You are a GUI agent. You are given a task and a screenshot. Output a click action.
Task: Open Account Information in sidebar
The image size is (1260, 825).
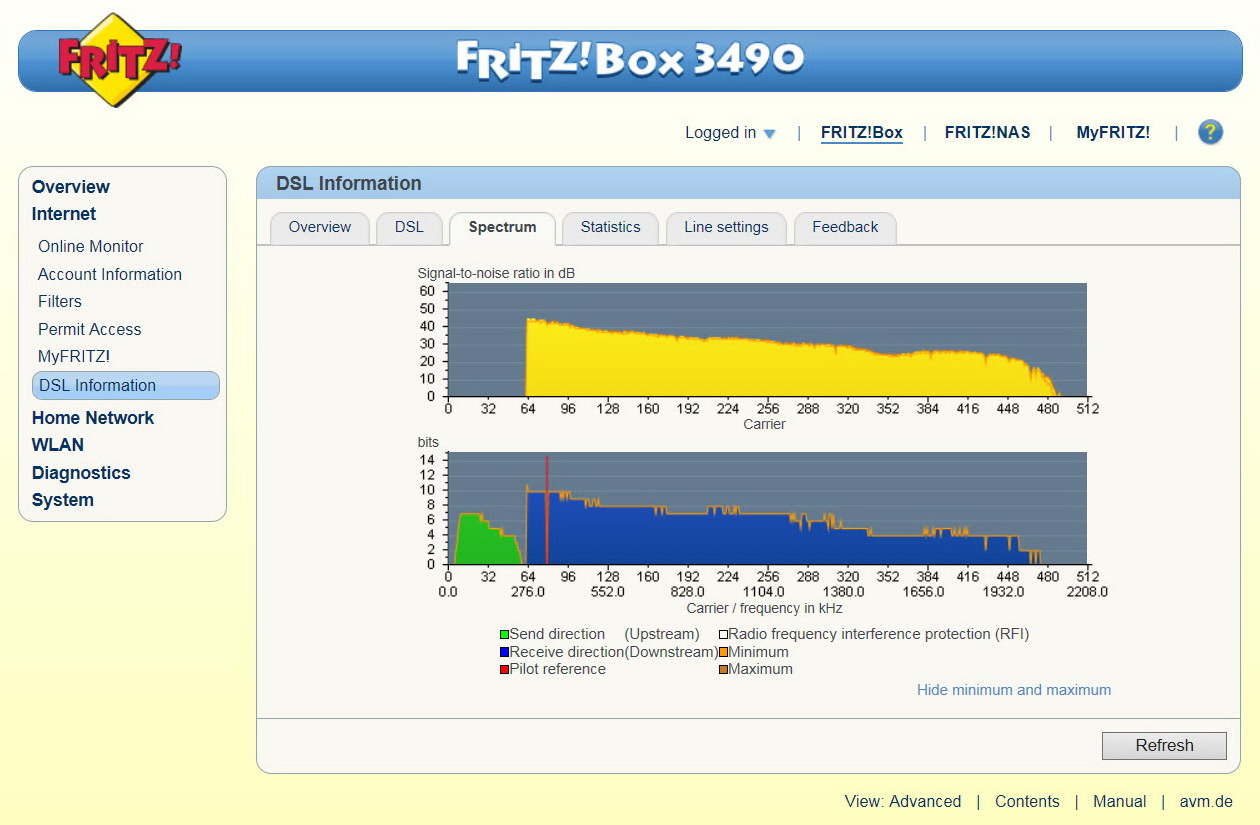(110, 274)
